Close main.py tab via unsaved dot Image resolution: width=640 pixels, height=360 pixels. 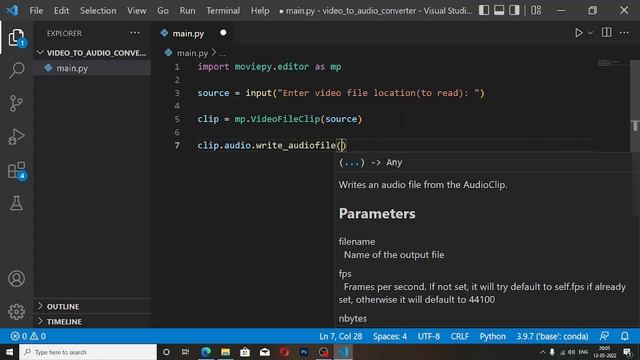point(223,33)
